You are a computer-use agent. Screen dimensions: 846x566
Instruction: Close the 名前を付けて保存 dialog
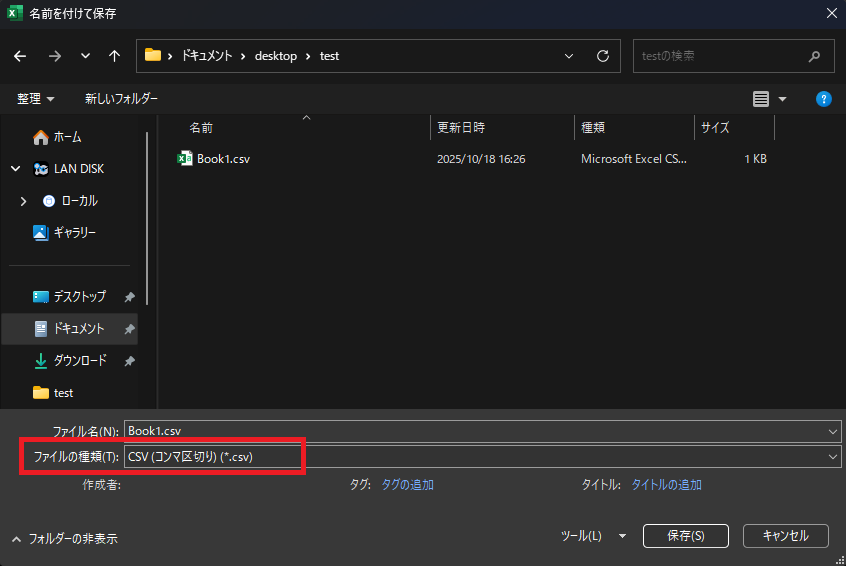(831, 13)
